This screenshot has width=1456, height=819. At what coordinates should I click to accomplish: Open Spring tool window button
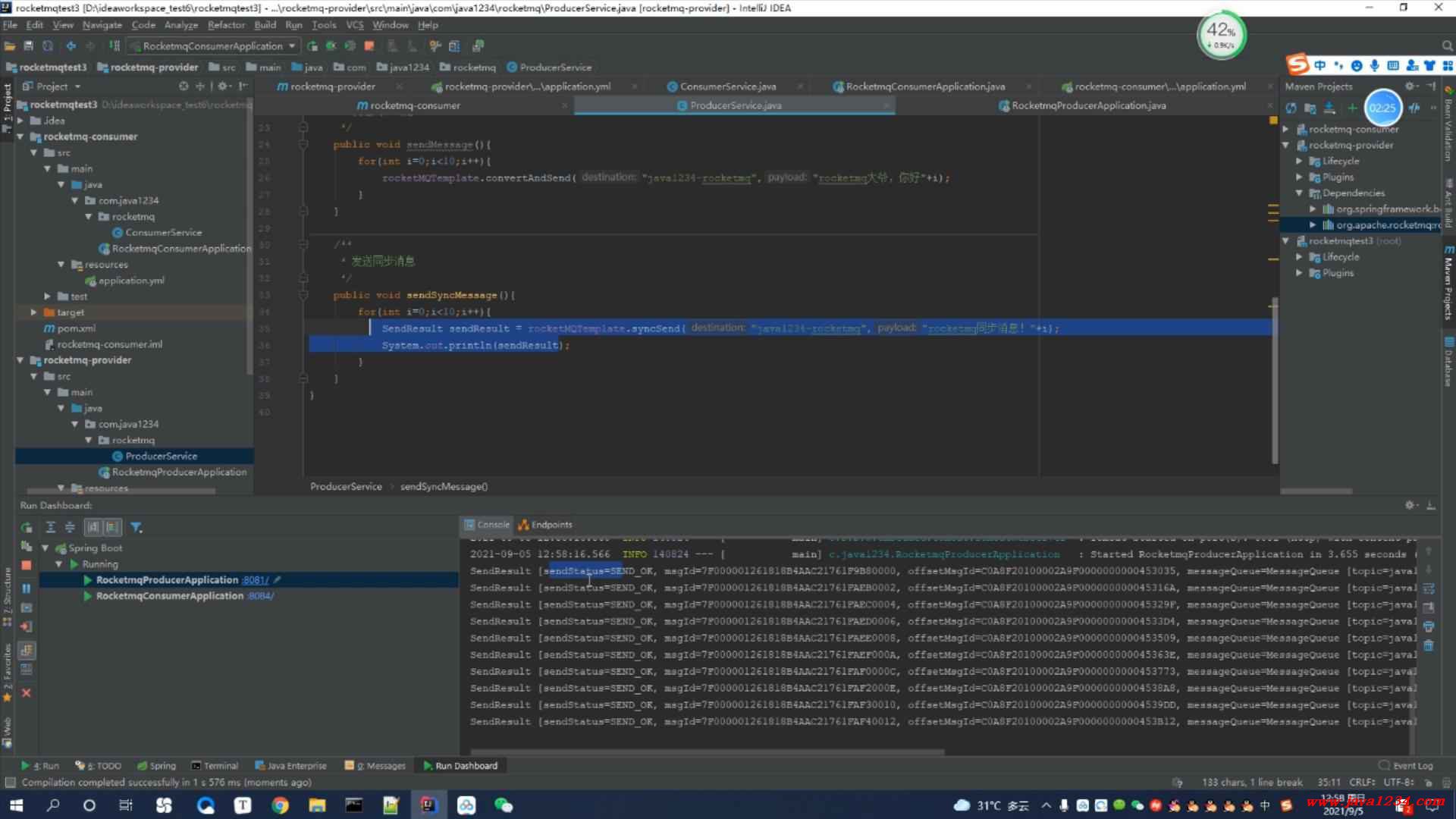click(156, 766)
